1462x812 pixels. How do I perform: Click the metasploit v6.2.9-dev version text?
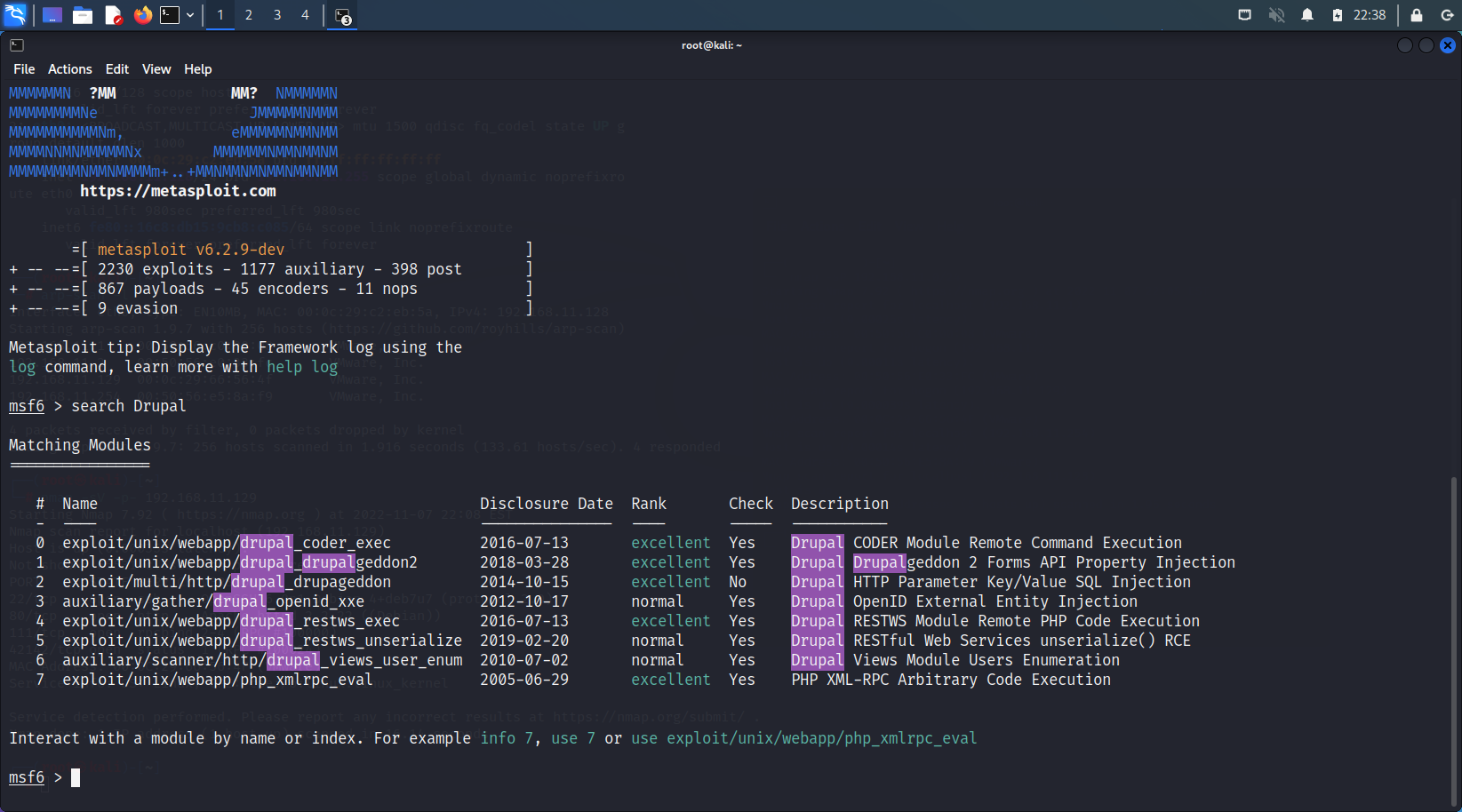tap(191, 250)
